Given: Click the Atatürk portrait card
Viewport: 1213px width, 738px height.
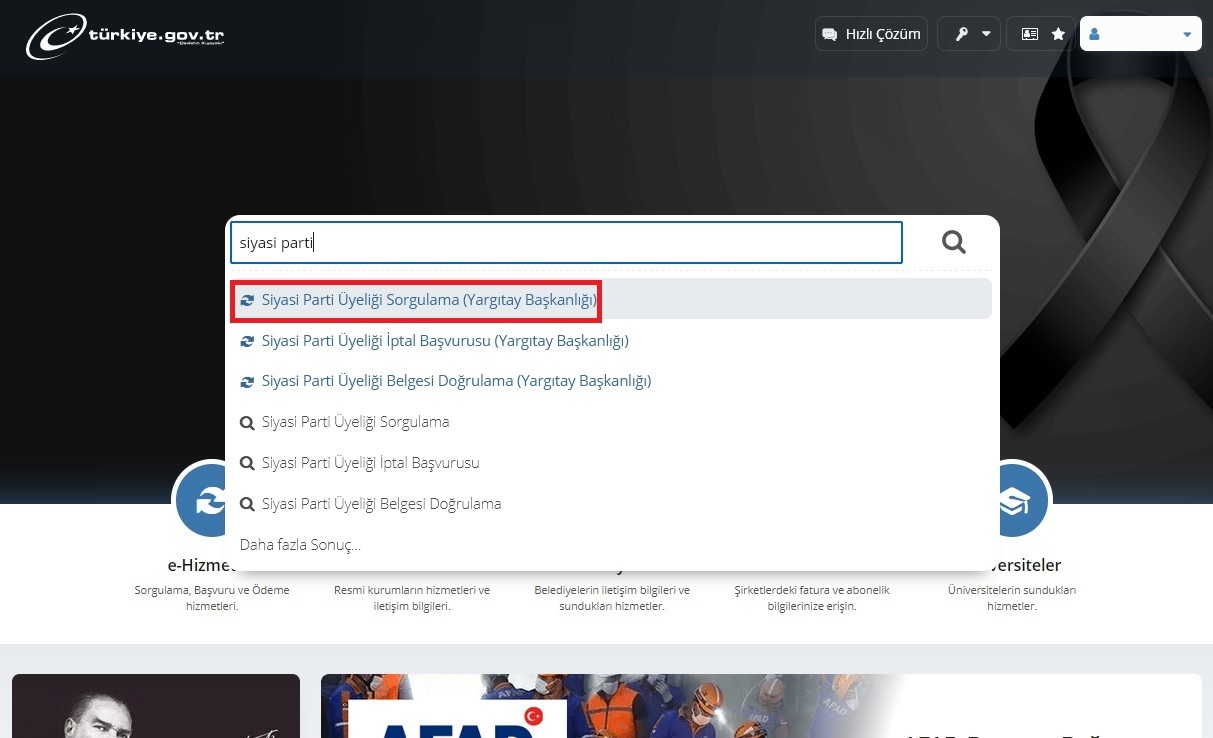Looking at the screenshot, I should pos(156,706).
